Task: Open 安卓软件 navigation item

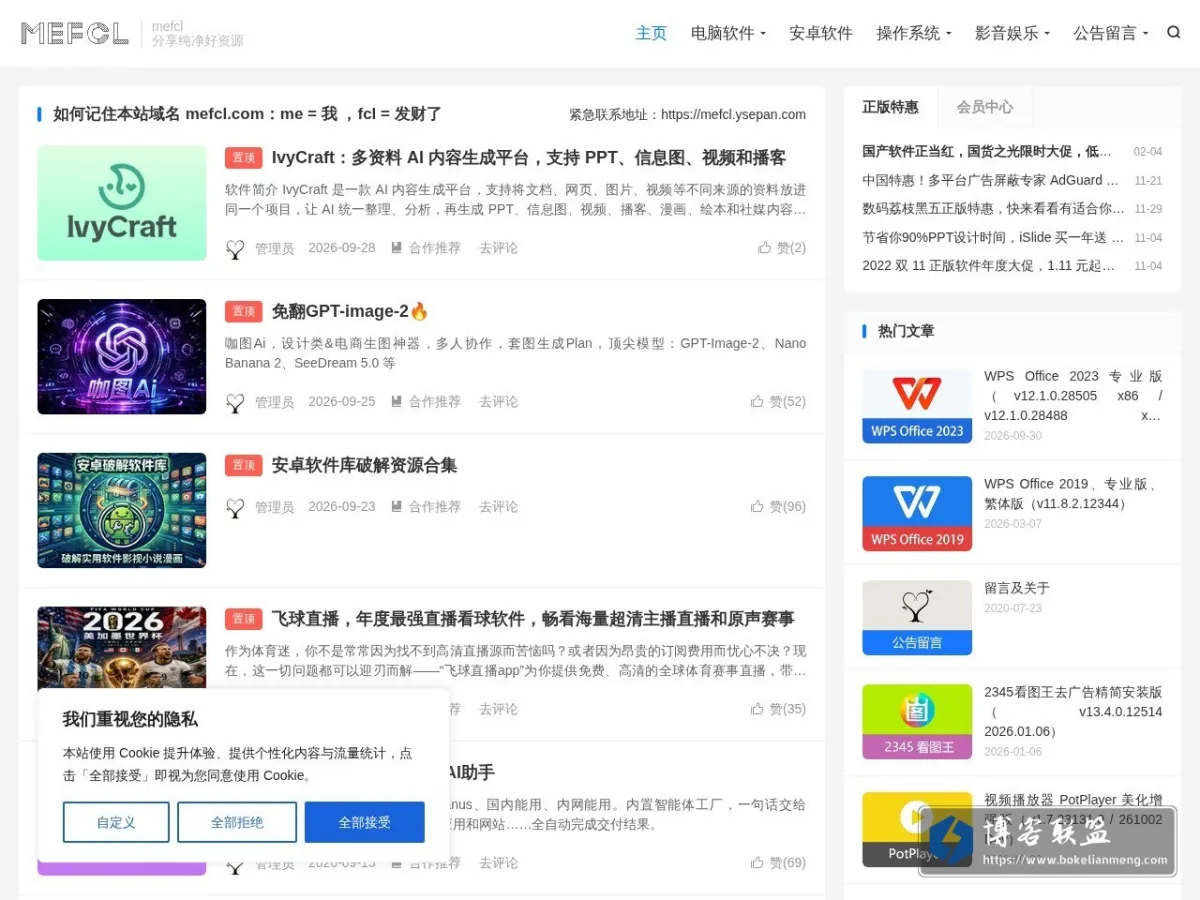Action: (x=821, y=33)
